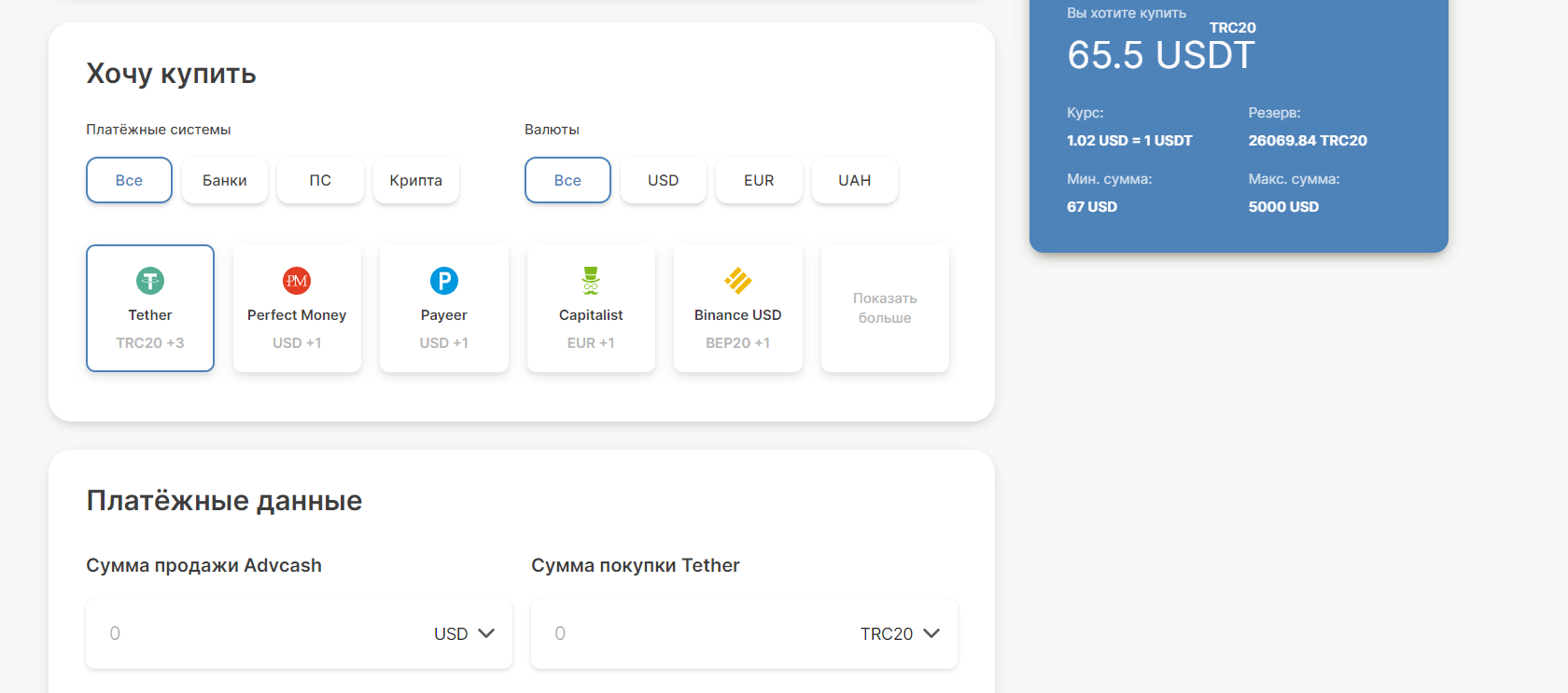Screen dimensions: 1568x693
Task: Filter payment systems by Банки
Action: coord(225,180)
